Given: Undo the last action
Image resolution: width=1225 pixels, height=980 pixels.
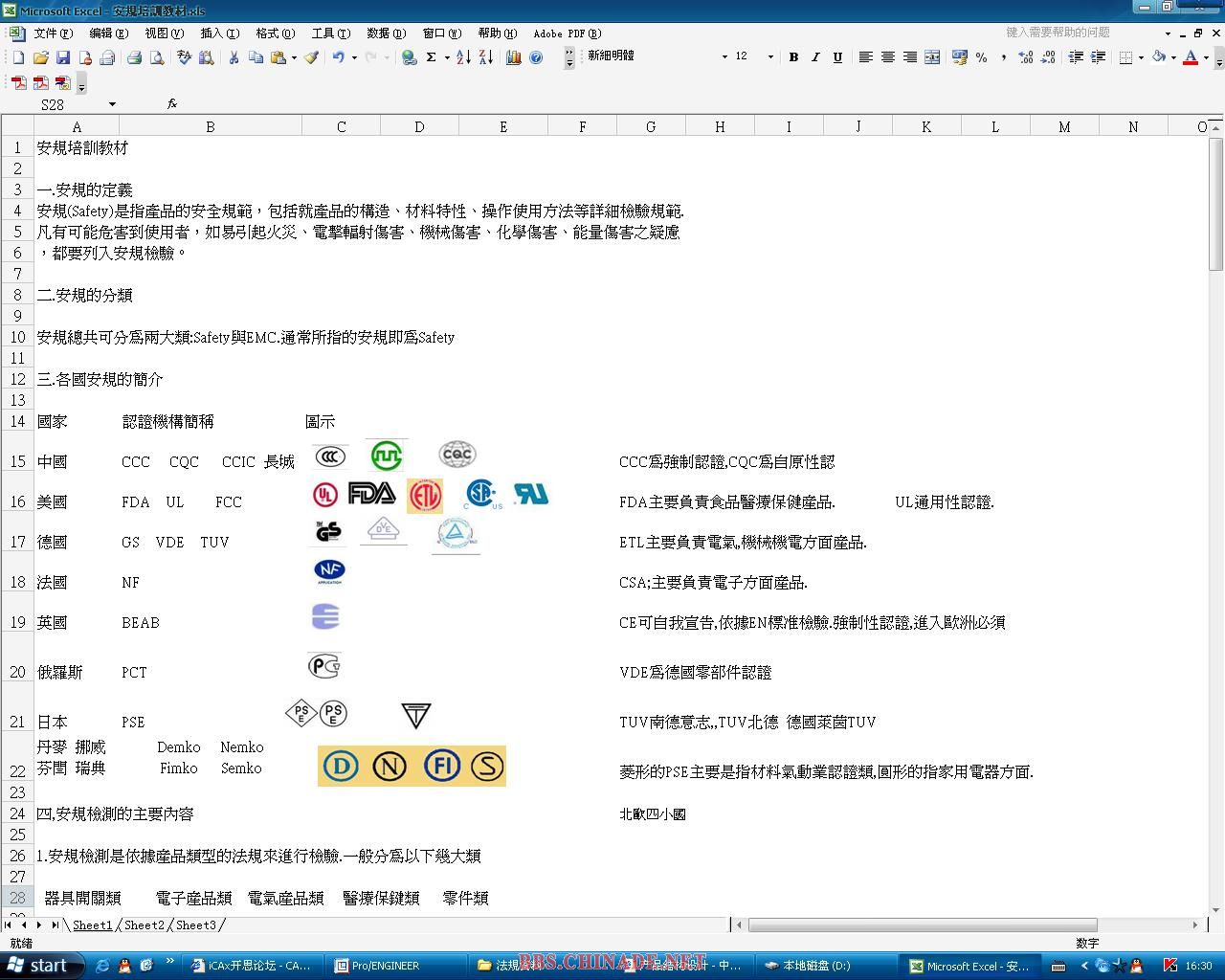Looking at the screenshot, I should pos(339,57).
